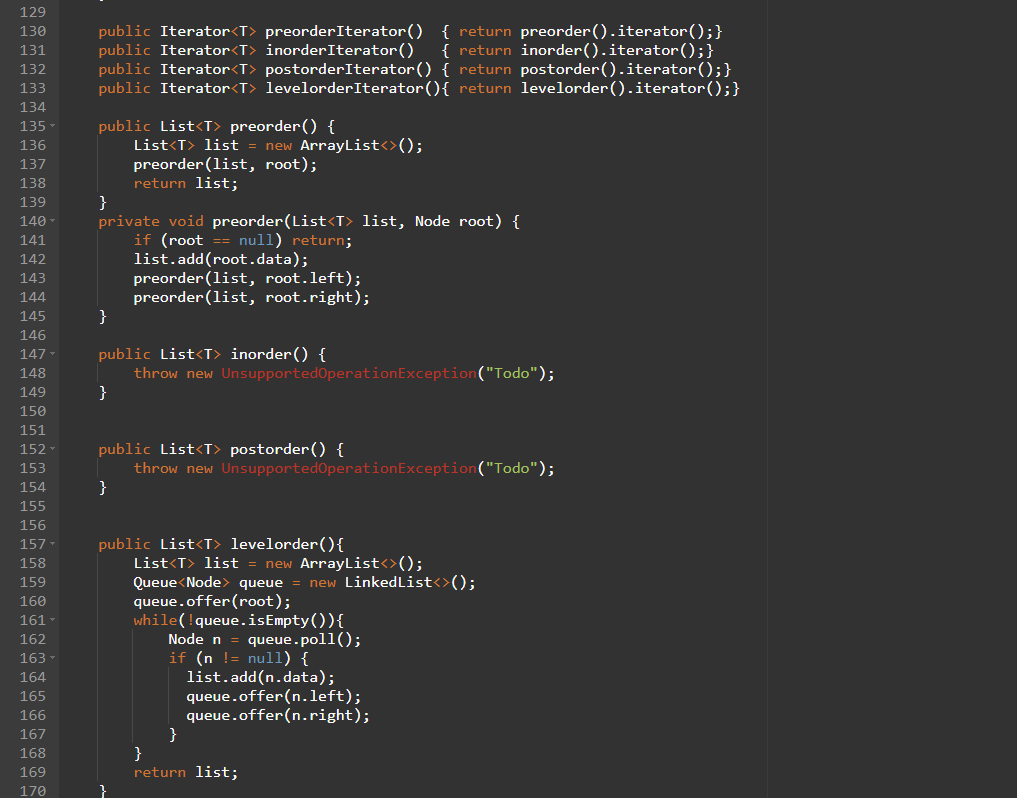Click the null keyword on line 141
The height and width of the screenshot is (798, 1017).
[x=256, y=240]
